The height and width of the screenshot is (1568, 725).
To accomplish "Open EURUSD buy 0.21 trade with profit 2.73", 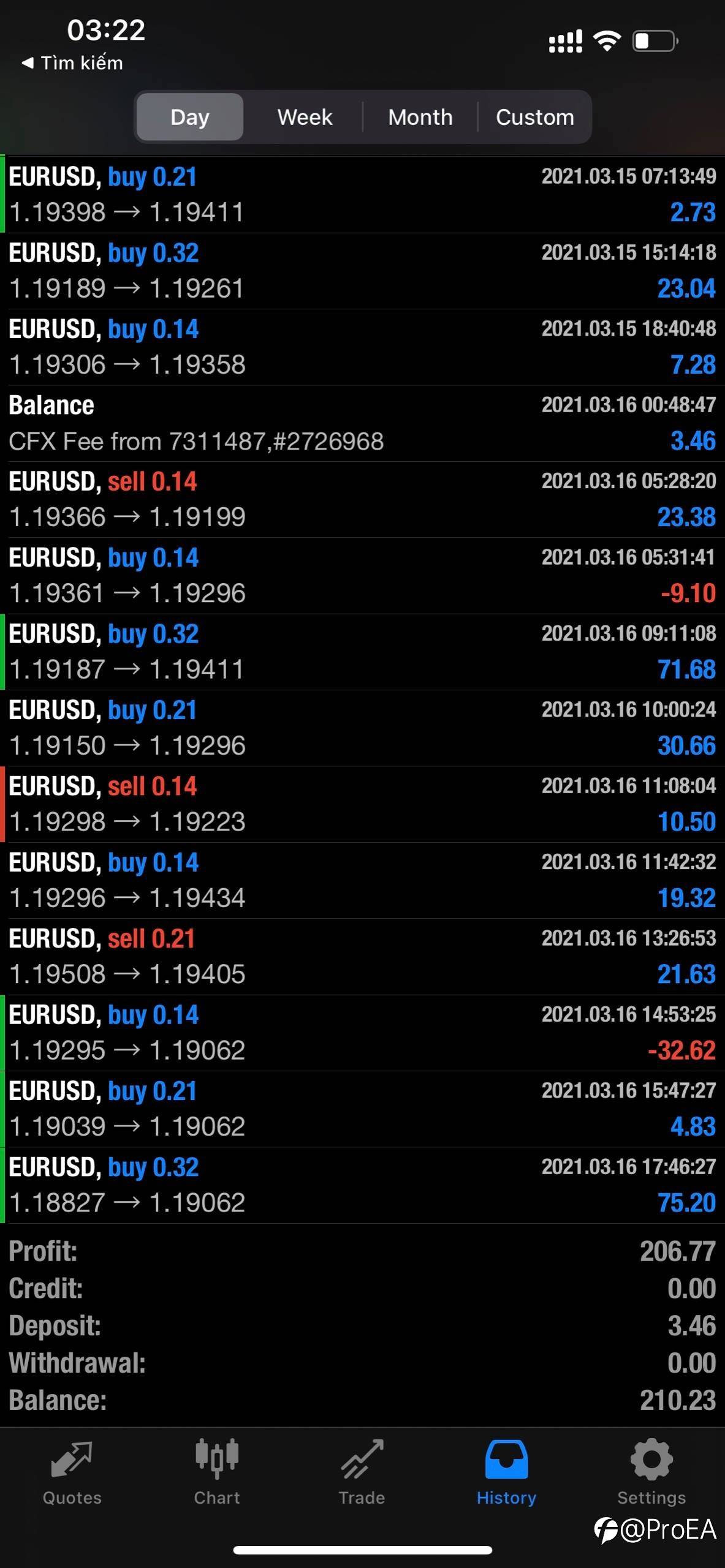I will pos(362,195).
